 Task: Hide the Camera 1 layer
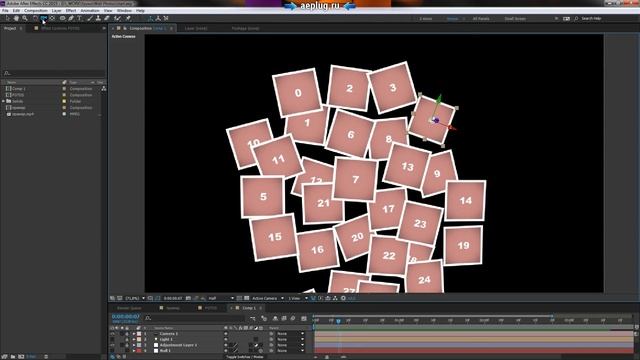(x=112, y=334)
